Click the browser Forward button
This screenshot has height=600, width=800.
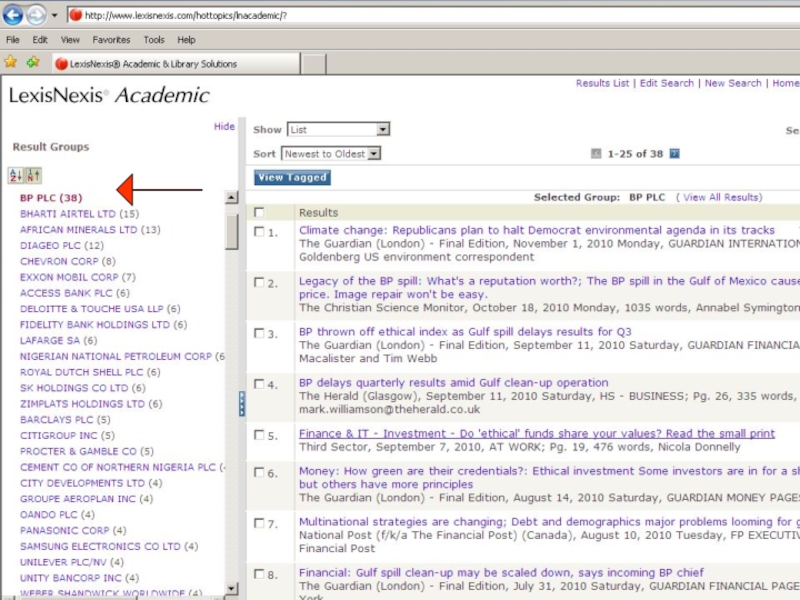36,15
